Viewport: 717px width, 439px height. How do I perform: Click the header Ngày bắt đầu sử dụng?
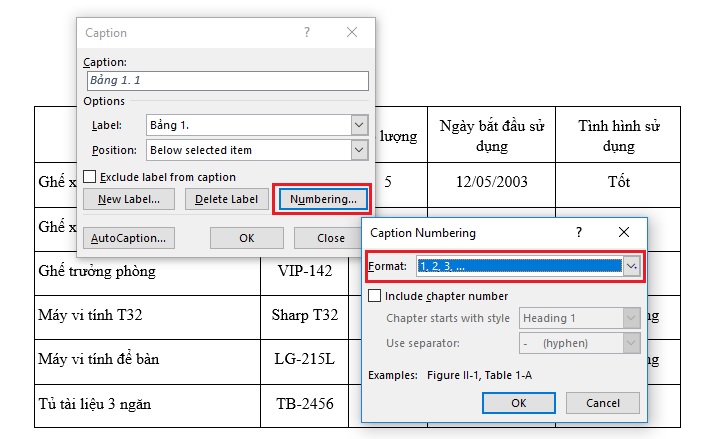[492, 135]
